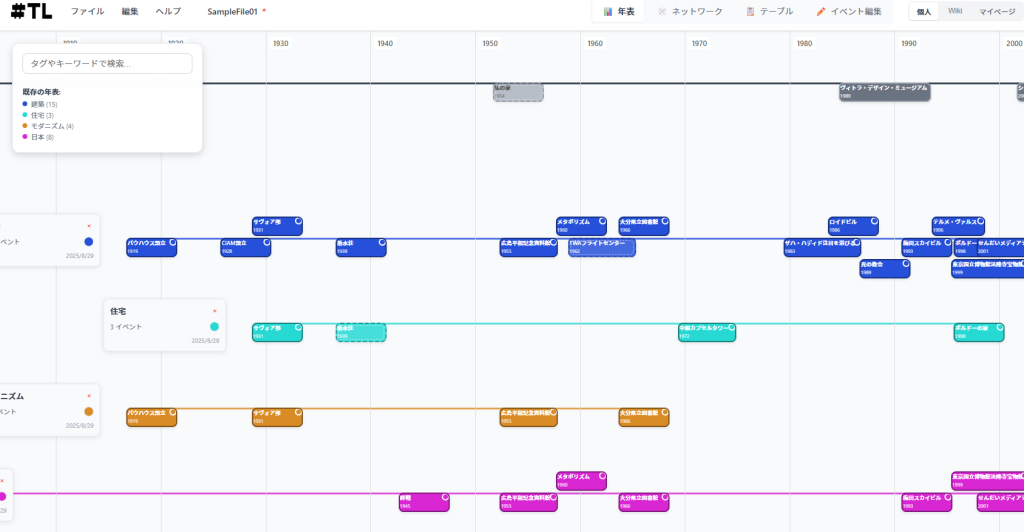Click the cyan color dot on 住宅 card
The height and width of the screenshot is (532, 1024).
pyautogui.click(x=214, y=327)
